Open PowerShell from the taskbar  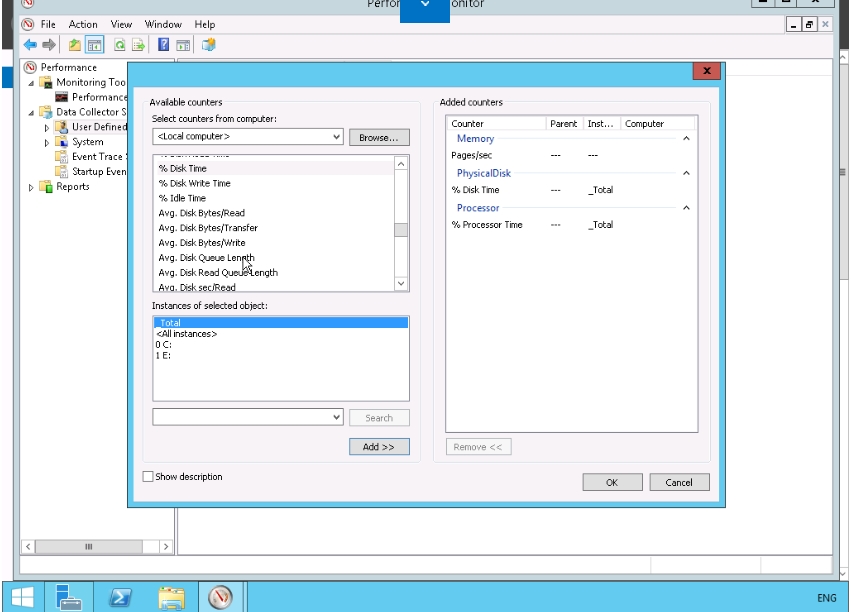pyautogui.click(x=121, y=597)
